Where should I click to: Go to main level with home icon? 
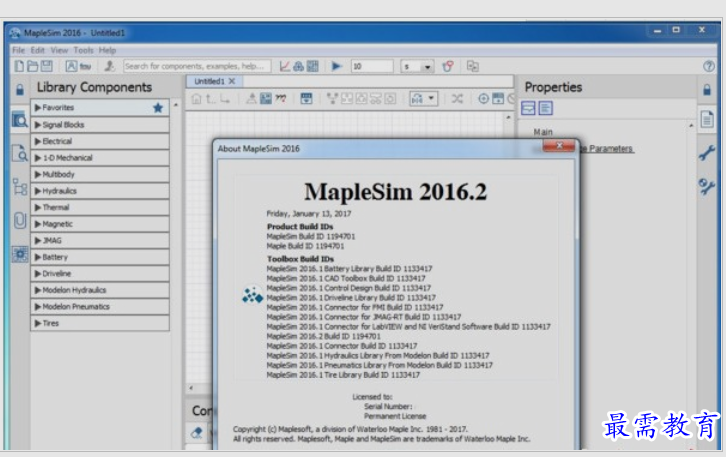click(196, 99)
